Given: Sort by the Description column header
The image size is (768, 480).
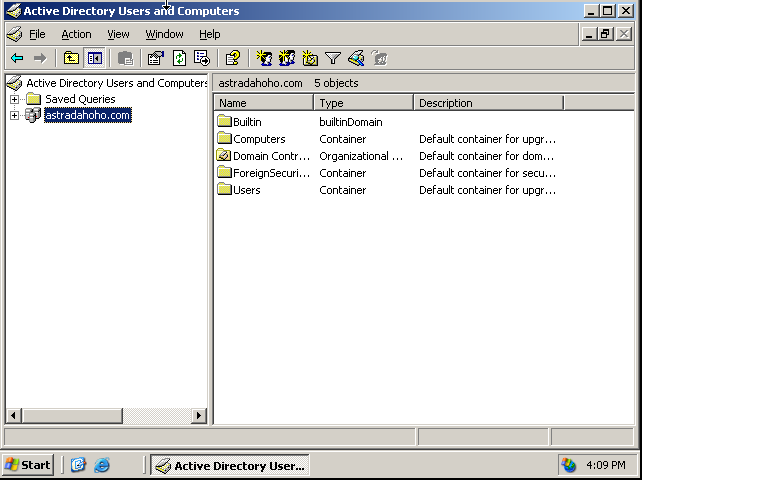Looking at the screenshot, I should (489, 103).
